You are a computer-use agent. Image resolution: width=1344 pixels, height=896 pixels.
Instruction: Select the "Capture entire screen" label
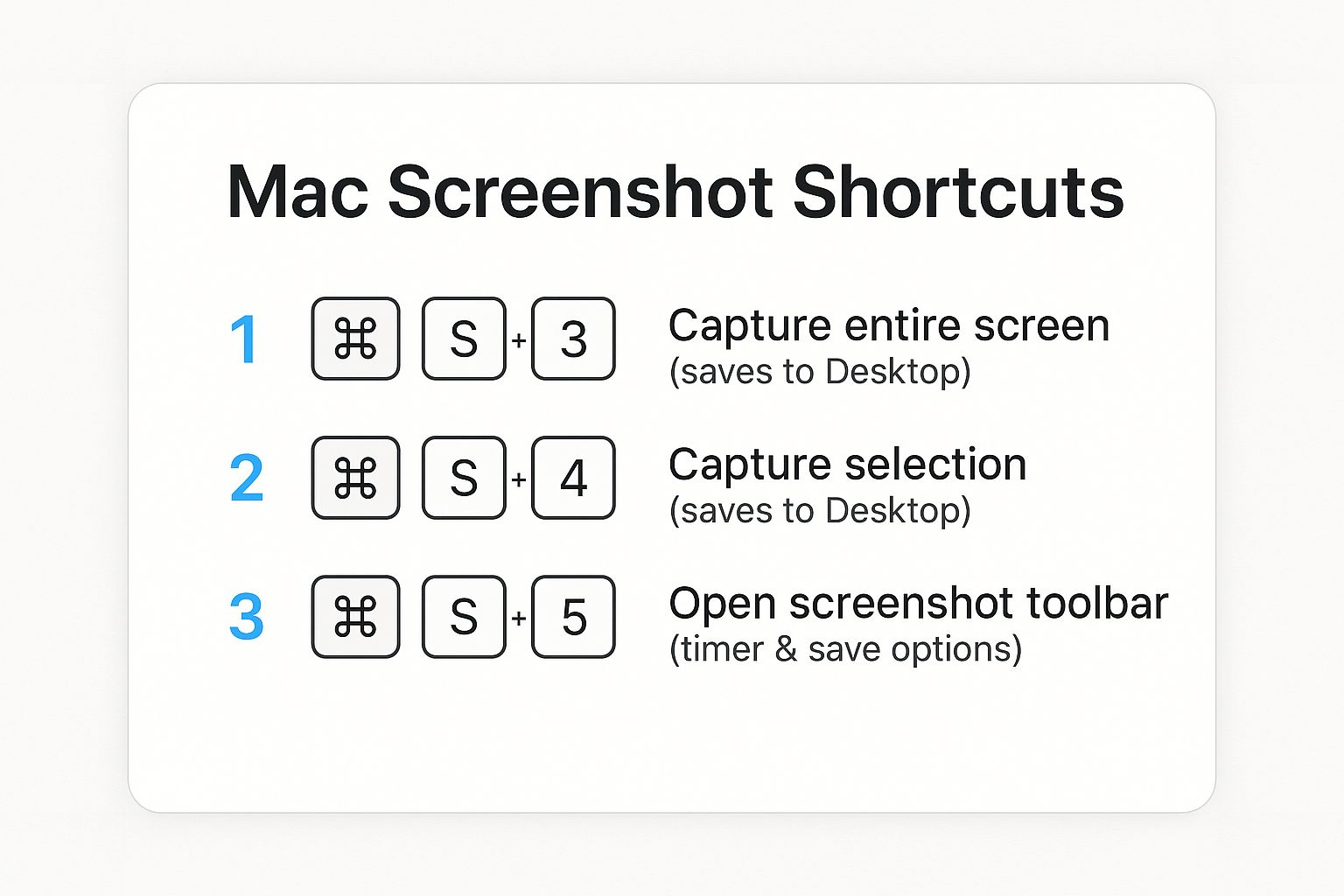pyautogui.click(x=888, y=325)
